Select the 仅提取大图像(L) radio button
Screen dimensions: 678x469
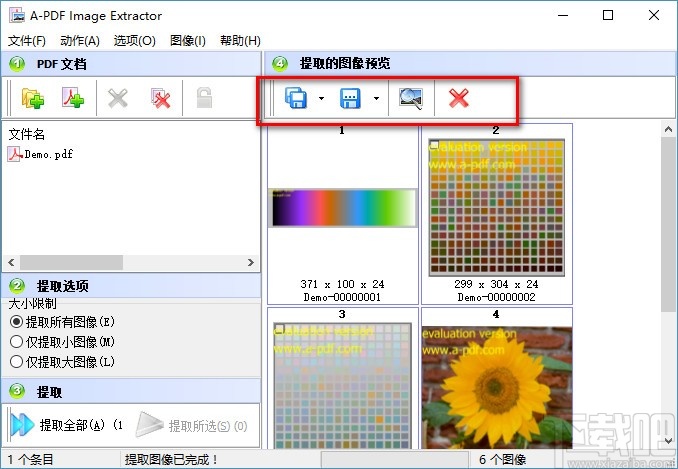pyautogui.click(x=16, y=361)
